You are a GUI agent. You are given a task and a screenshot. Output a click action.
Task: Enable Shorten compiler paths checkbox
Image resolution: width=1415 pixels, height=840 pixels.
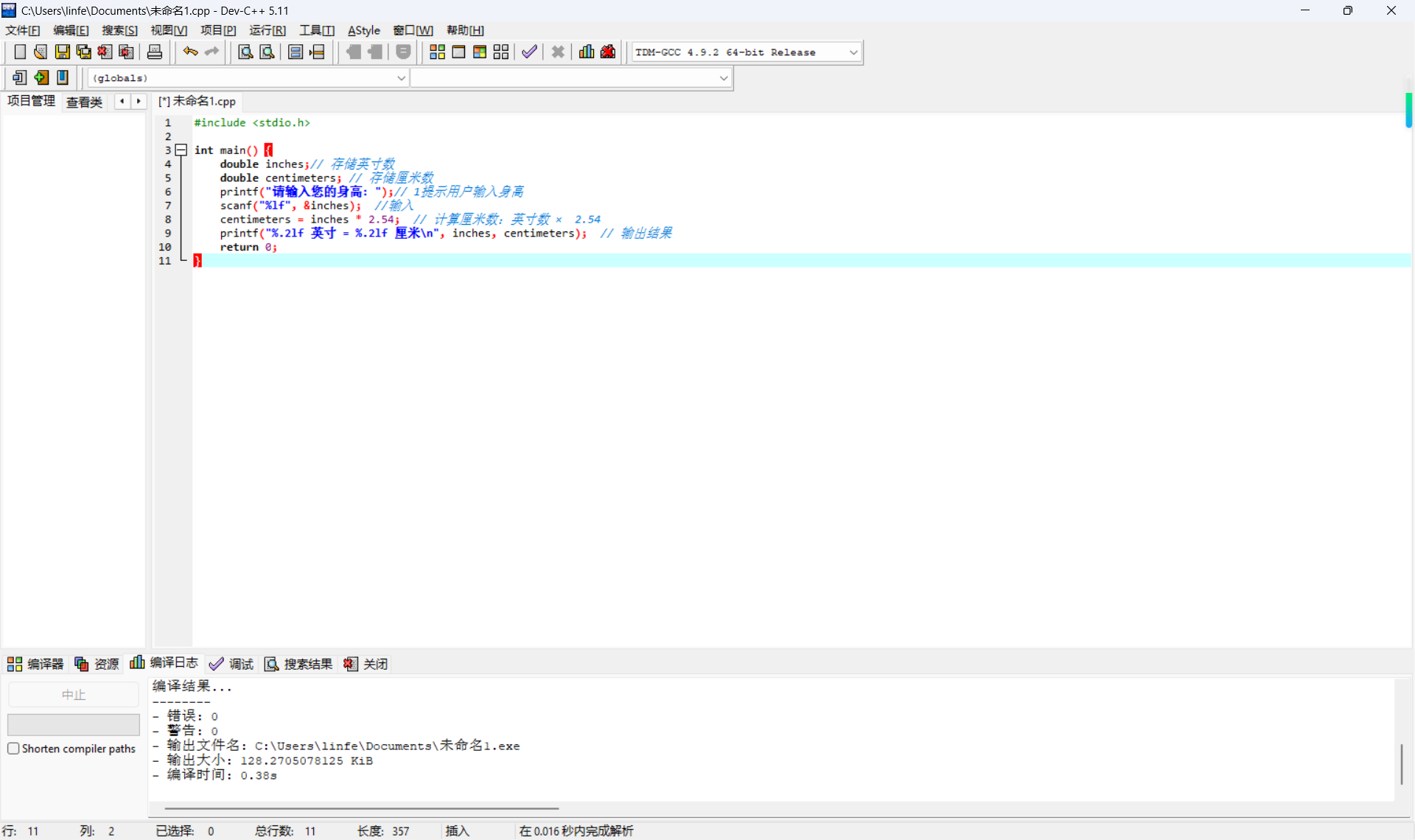[x=13, y=749]
